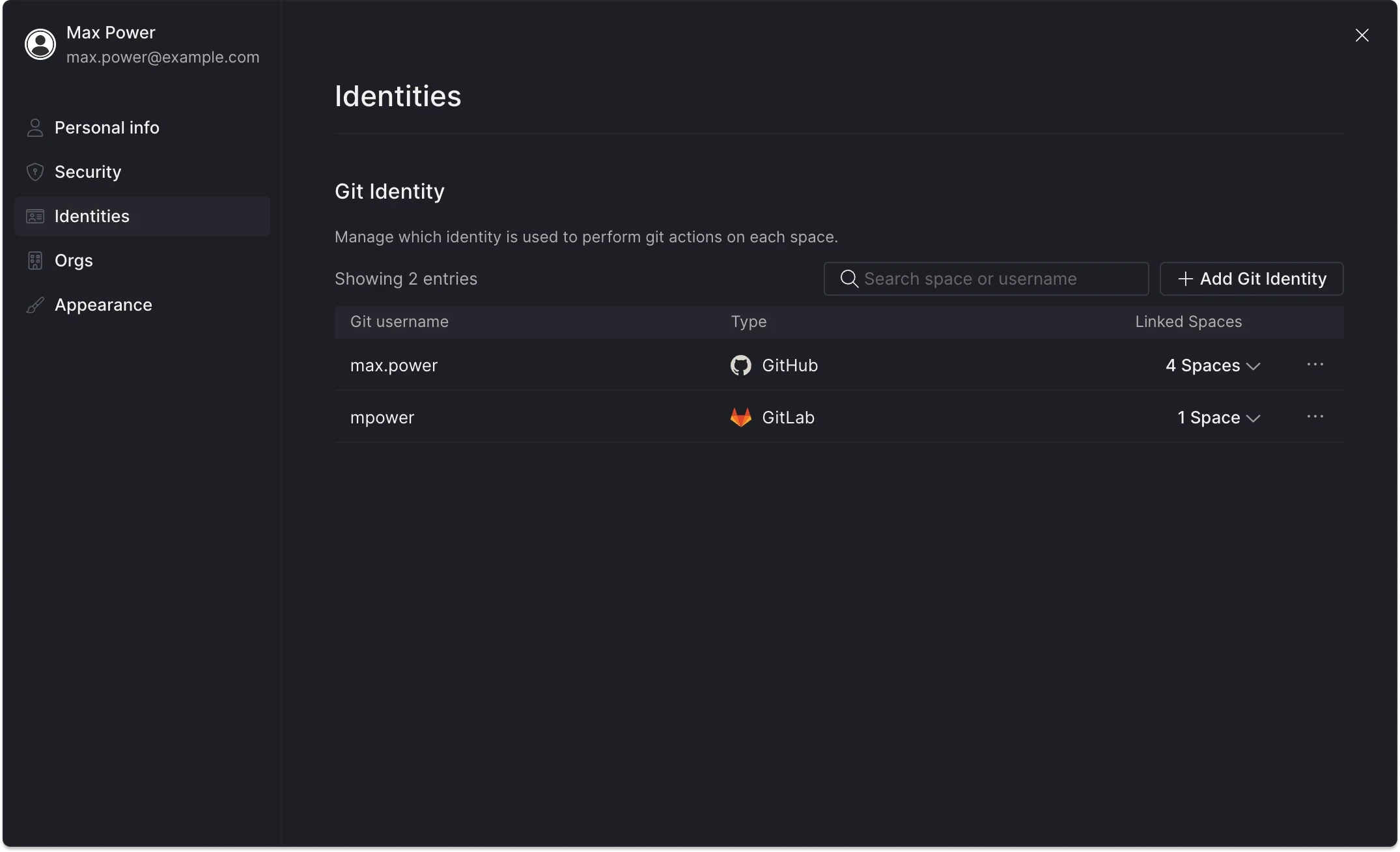Image resolution: width=1400 pixels, height=852 pixels.
Task: Focus the Search space or username field
Action: (986, 279)
